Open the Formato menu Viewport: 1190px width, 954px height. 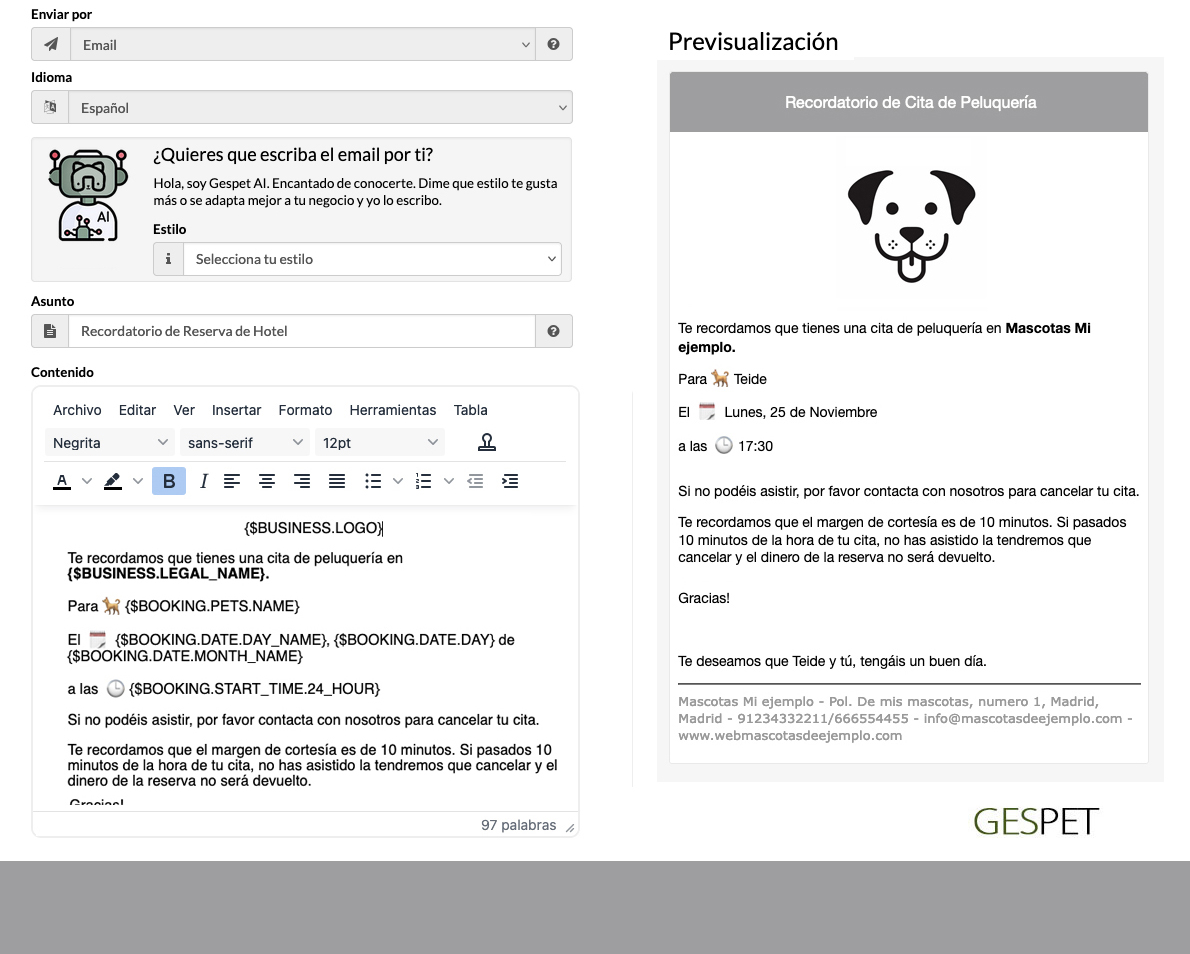pos(305,410)
